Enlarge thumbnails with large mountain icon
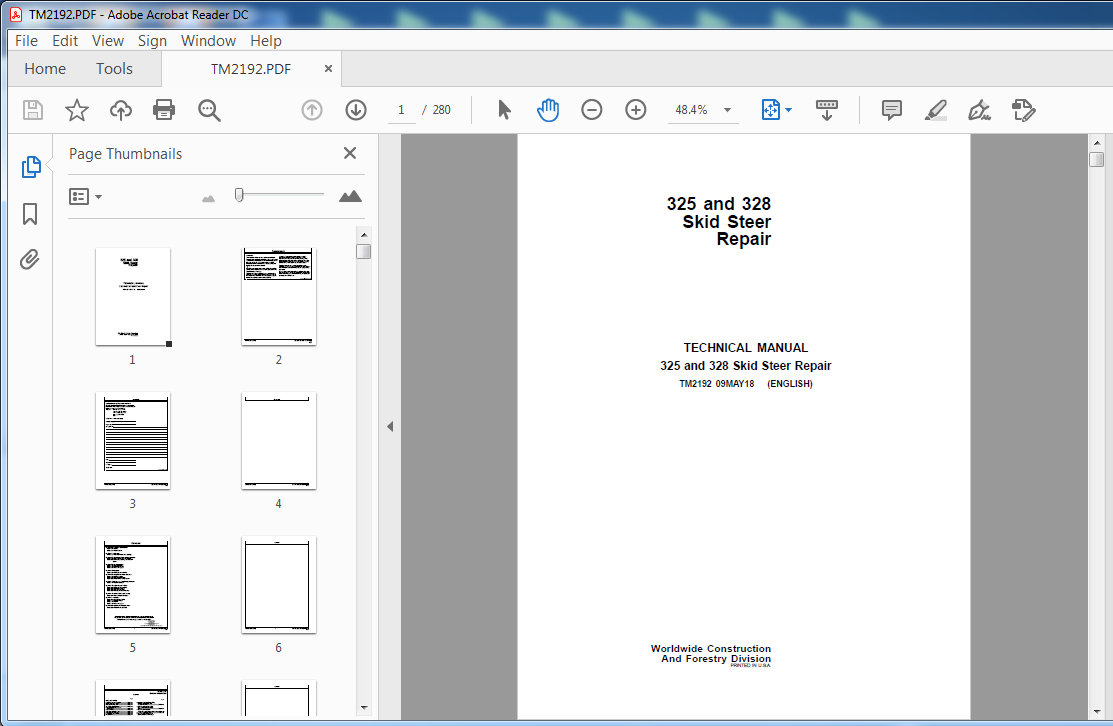1113x726 pixels. click(x=350, y=197)
